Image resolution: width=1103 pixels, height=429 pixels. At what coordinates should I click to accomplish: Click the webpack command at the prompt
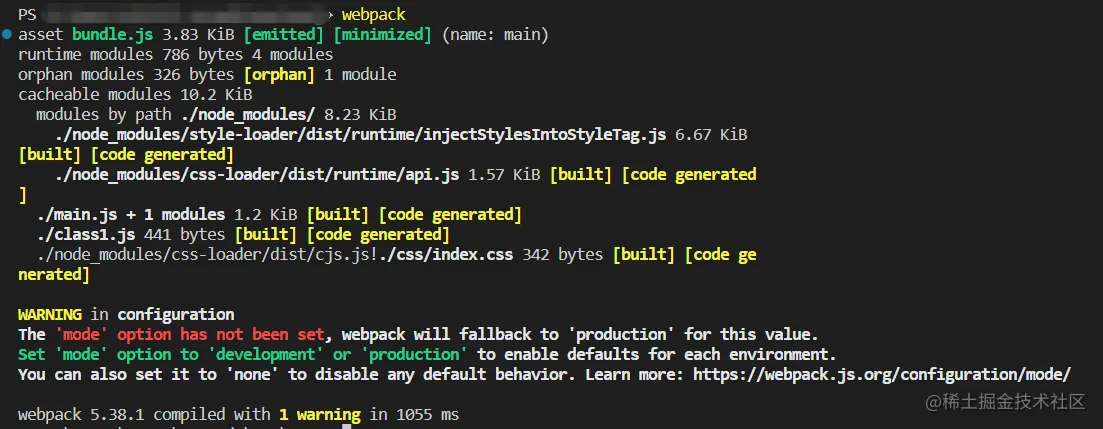[x=373, y=14]
